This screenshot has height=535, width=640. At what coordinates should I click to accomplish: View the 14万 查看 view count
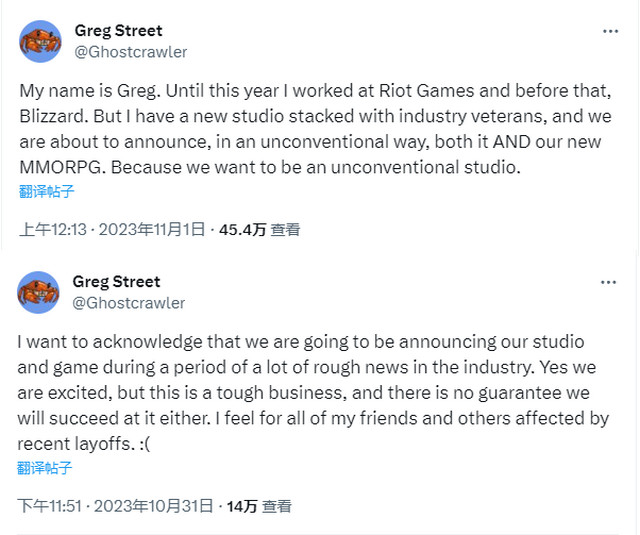click(x=259, y=506)
